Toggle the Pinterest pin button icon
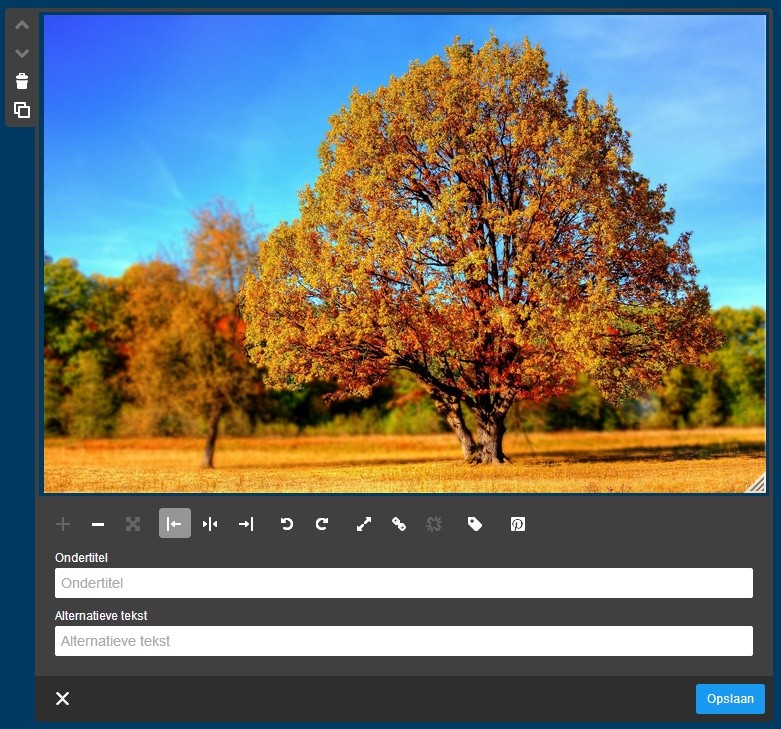 pyautogui.click(x=518, y=524)
